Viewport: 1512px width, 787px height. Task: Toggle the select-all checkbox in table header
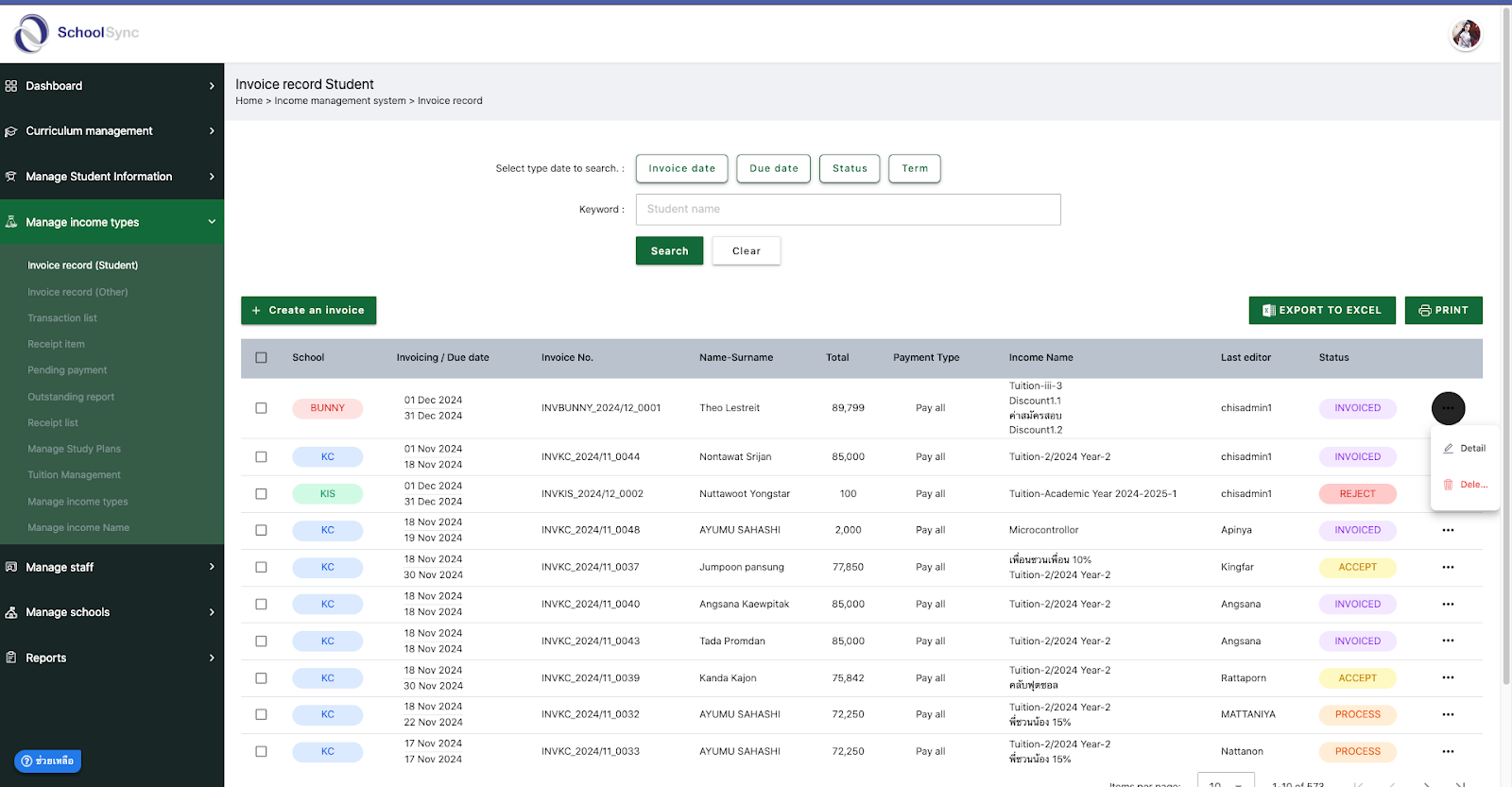[261, 357]
